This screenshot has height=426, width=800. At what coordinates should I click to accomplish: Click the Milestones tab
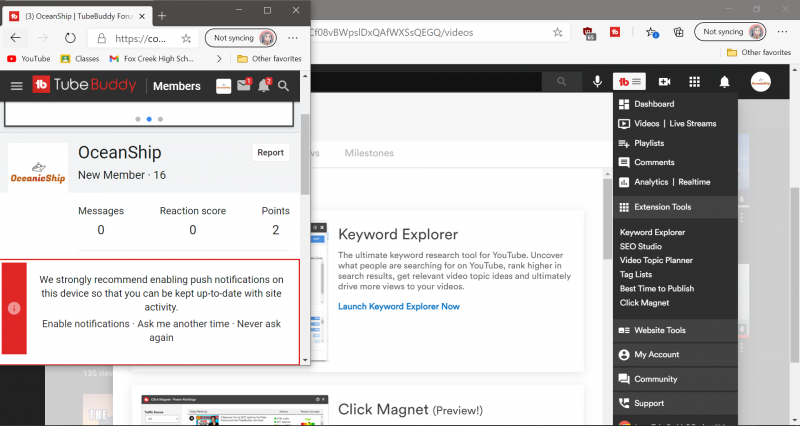pos(368,153)
